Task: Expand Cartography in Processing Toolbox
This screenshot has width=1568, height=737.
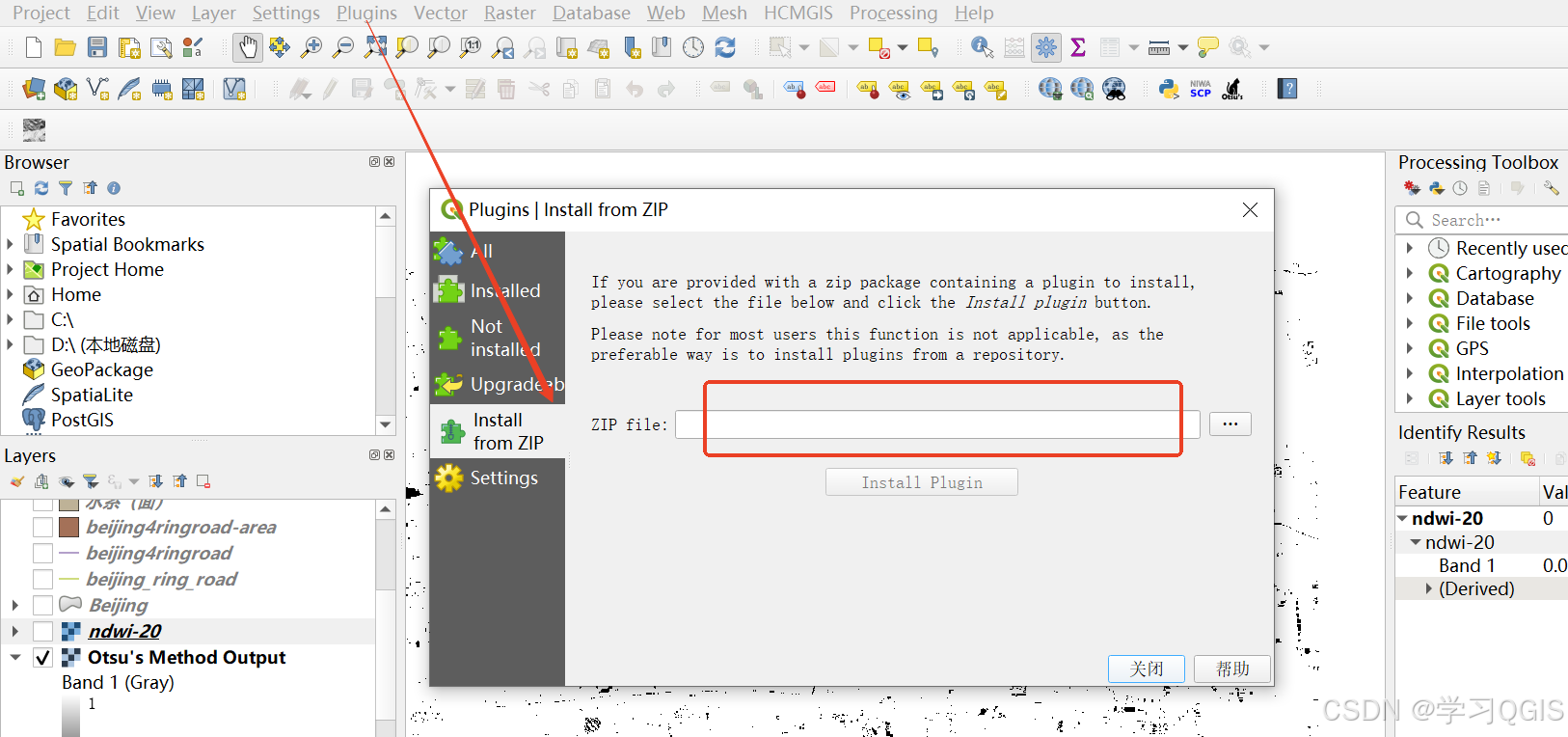Action: [x=1410, y=274]
